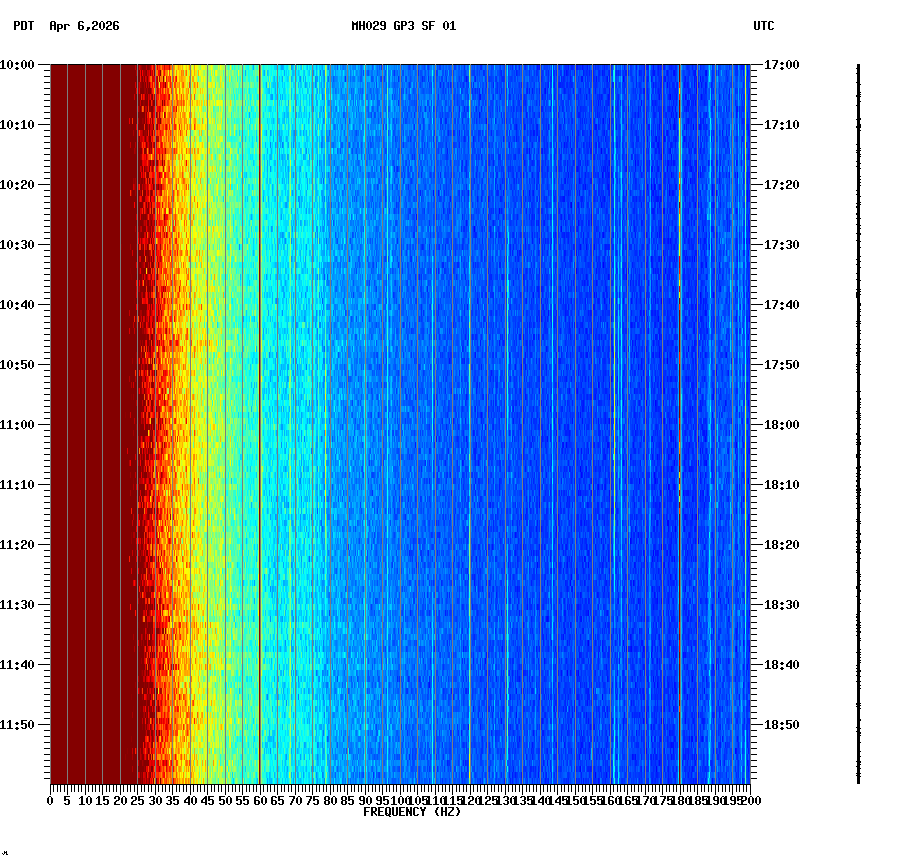Screen dimensions: 902x864
Task: Click the 50 Hz frequency tick label
Action: click(223, 801)
